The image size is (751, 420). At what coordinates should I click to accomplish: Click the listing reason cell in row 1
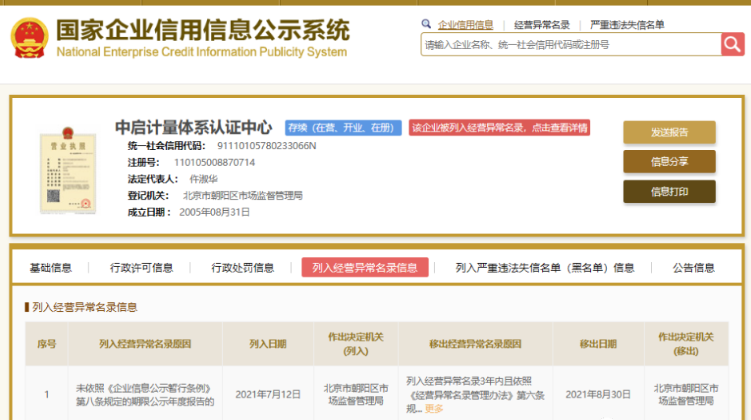click(x=145, y=395)
